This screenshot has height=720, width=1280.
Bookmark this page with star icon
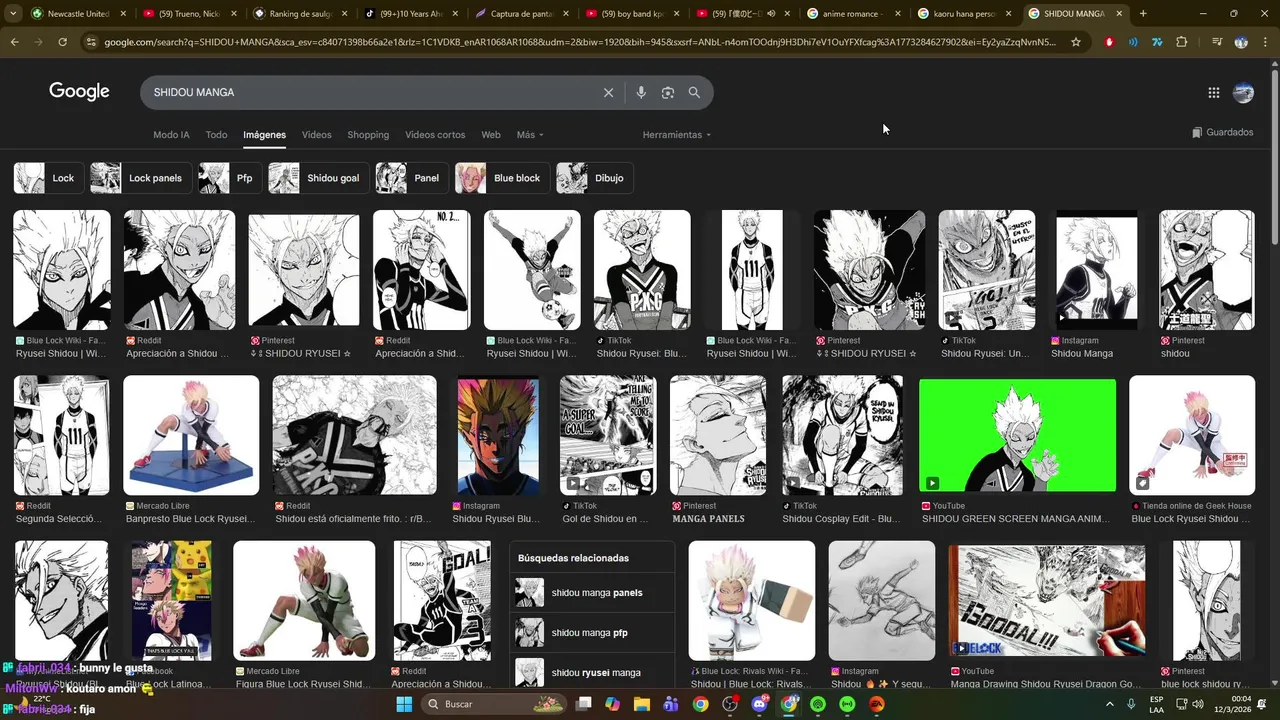[x=1076, y=42]
